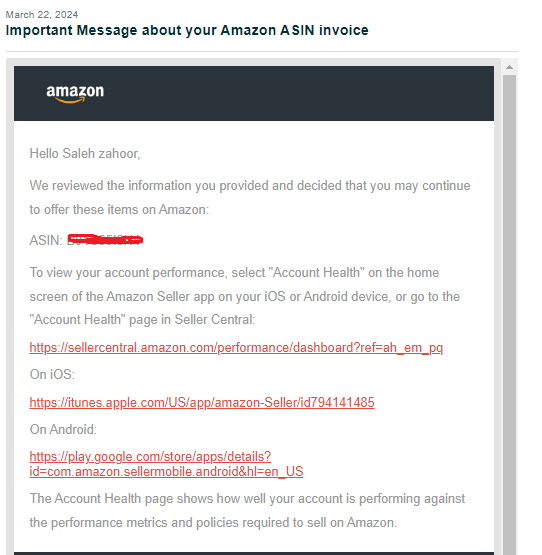Click the "We reviewed the information" paragraph

pyautogui.click(x=250, y=198)
